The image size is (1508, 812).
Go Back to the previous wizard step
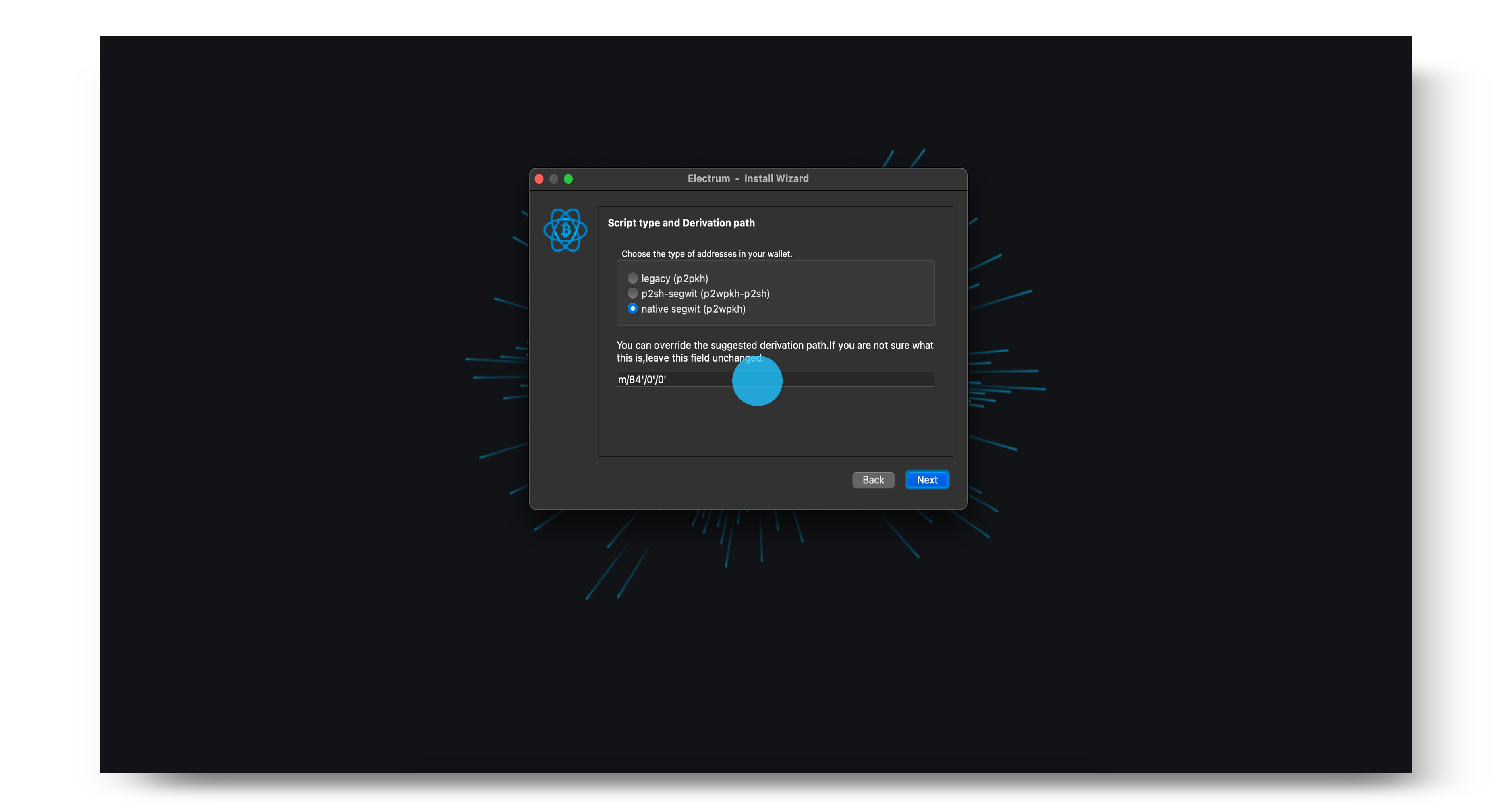873,480
